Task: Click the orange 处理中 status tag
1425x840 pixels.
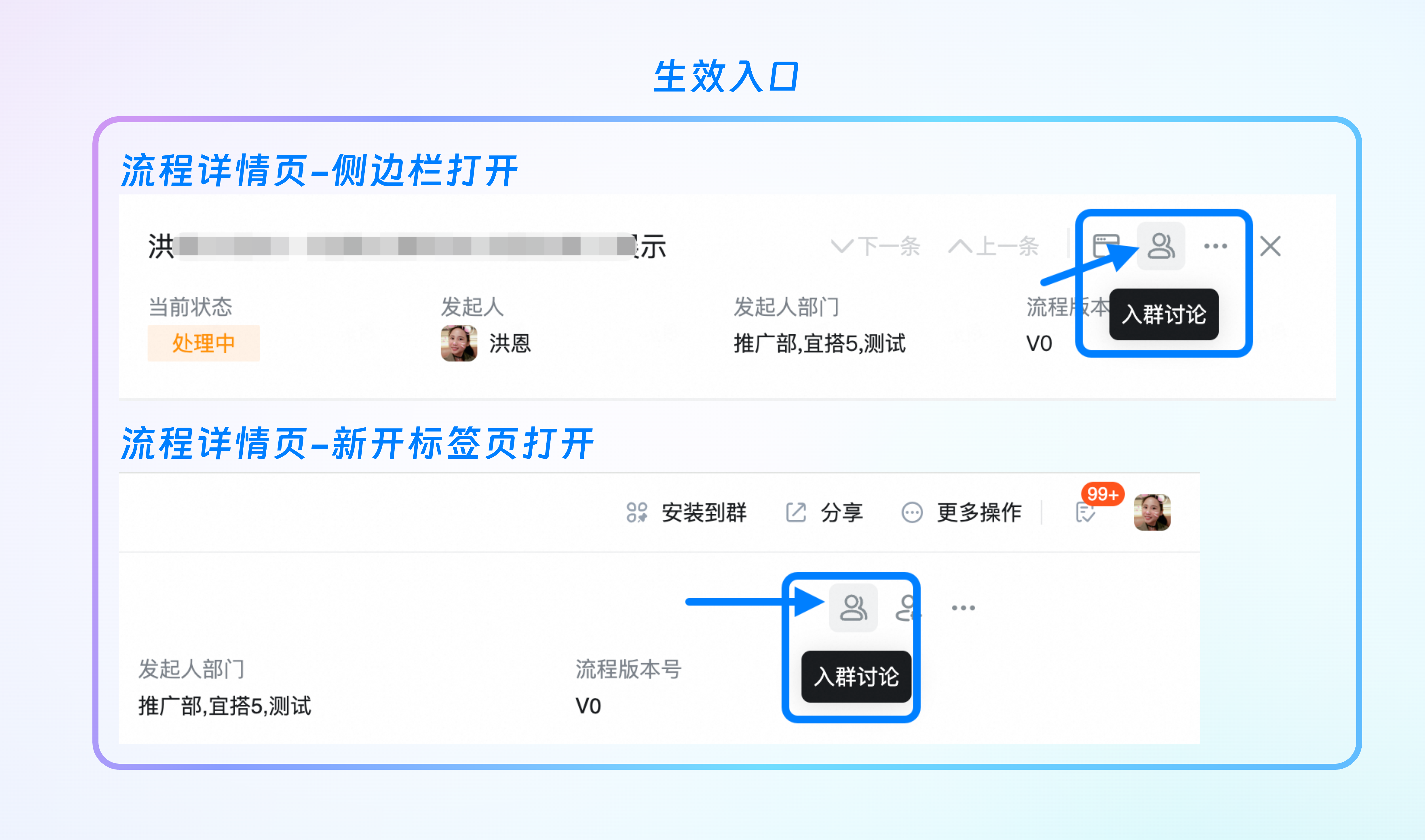Action: coord(204,343)
